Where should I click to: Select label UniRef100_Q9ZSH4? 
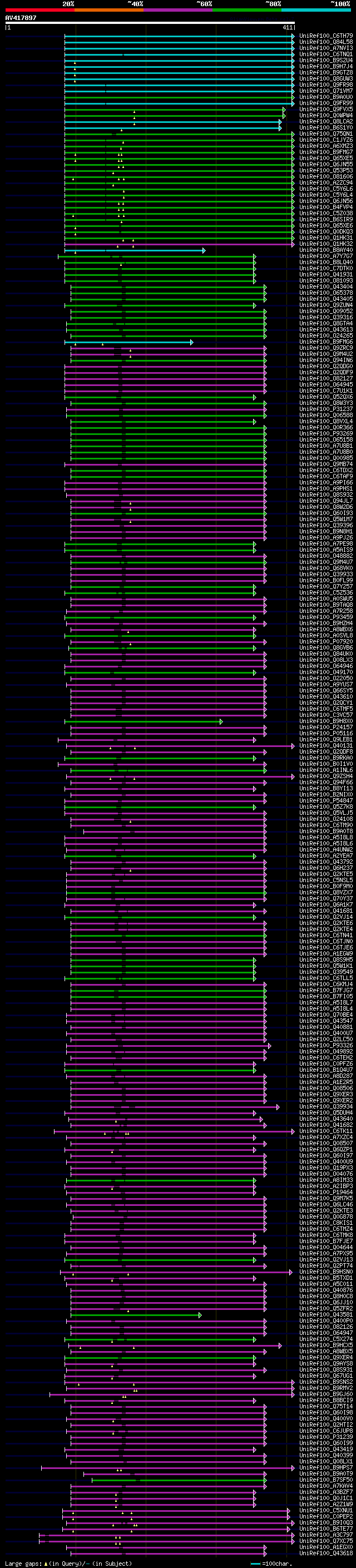tap(325, 776)
